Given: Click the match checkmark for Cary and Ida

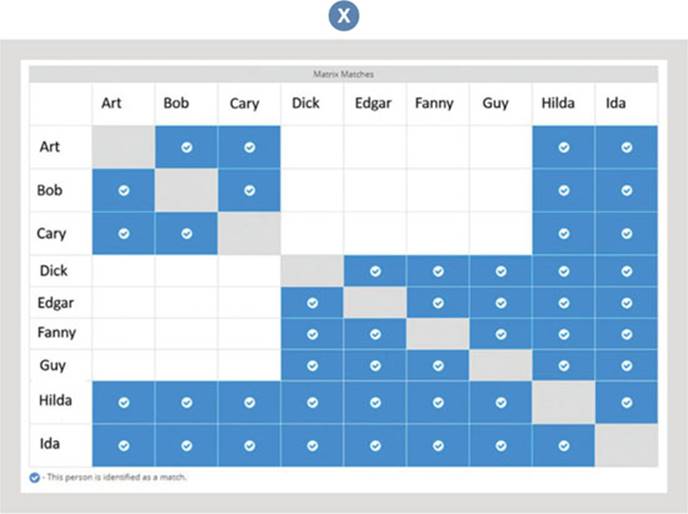Looking at the screenshot, I should (627, 233).
